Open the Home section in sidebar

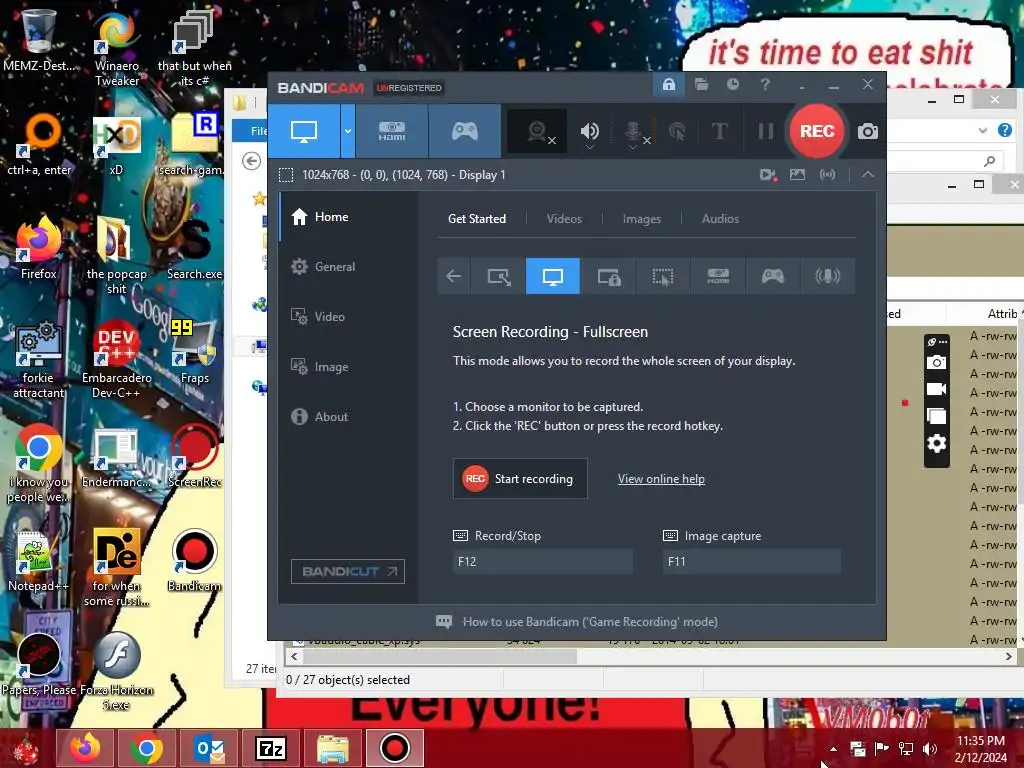tap(348, 217)
